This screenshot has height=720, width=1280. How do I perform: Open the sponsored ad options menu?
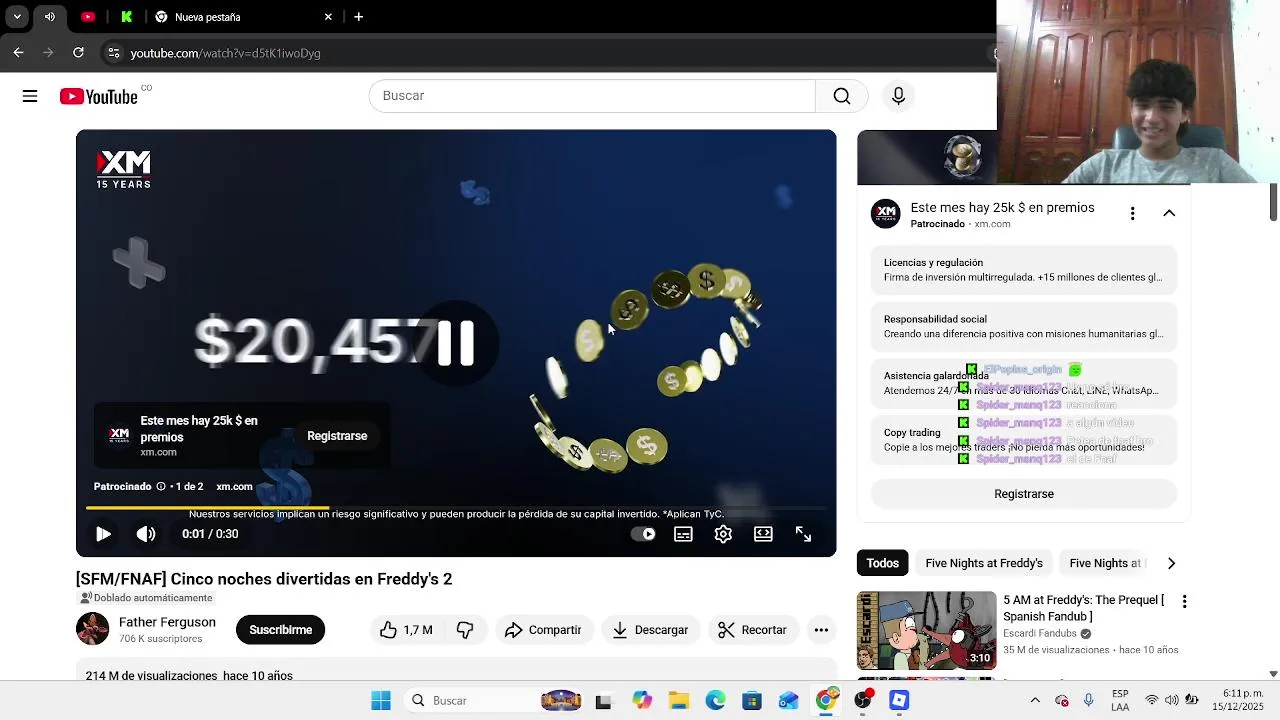click(1132, 213)
